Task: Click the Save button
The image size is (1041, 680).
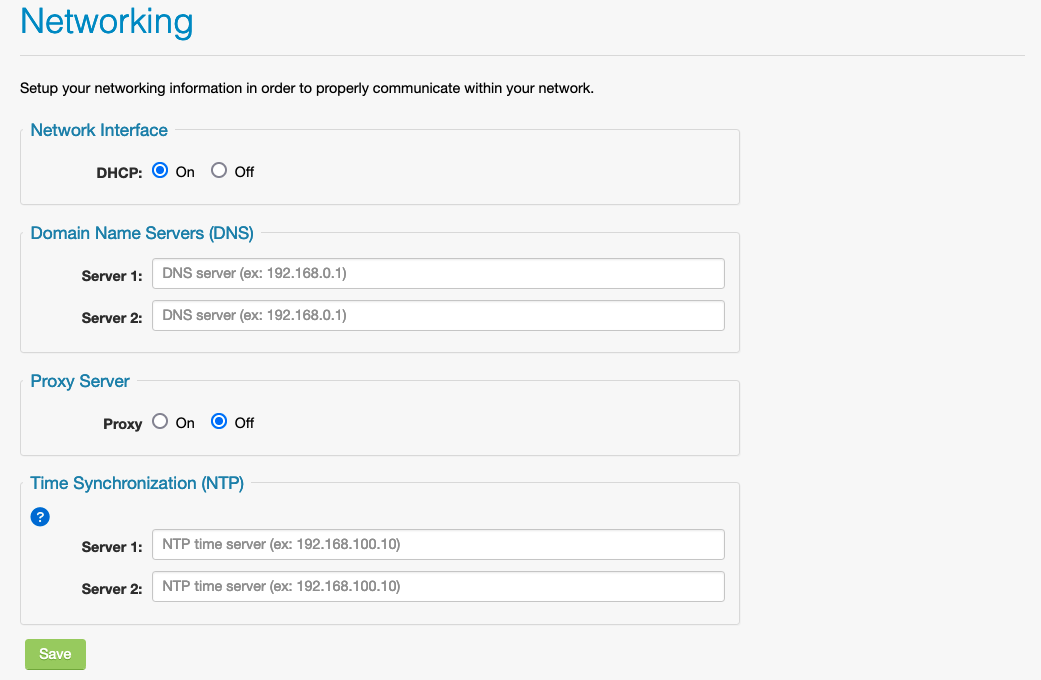Action: point(54,653)
